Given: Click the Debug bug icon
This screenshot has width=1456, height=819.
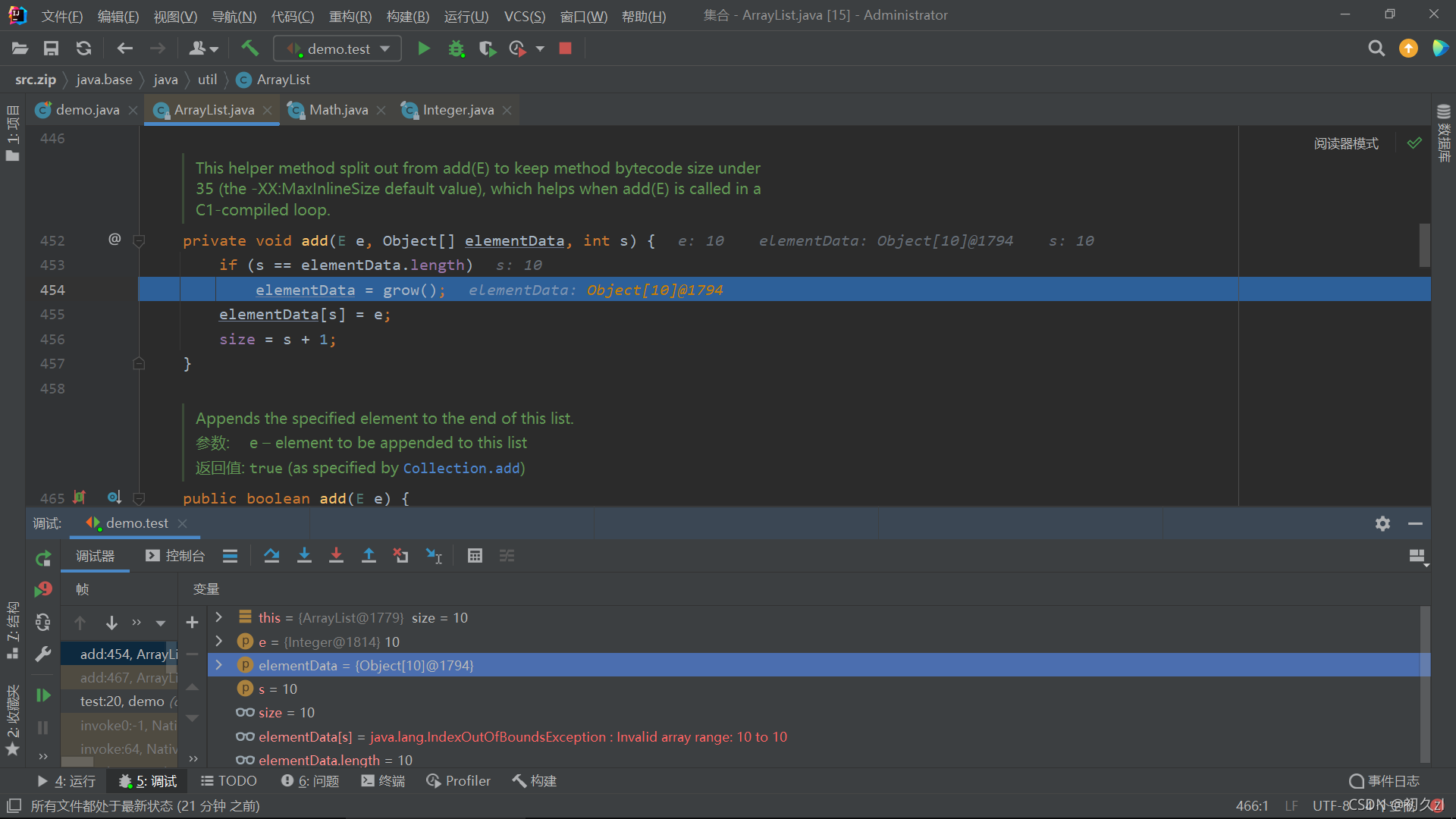Looking at the screenshot, I should pyautogui.click(x=456, y=49).
